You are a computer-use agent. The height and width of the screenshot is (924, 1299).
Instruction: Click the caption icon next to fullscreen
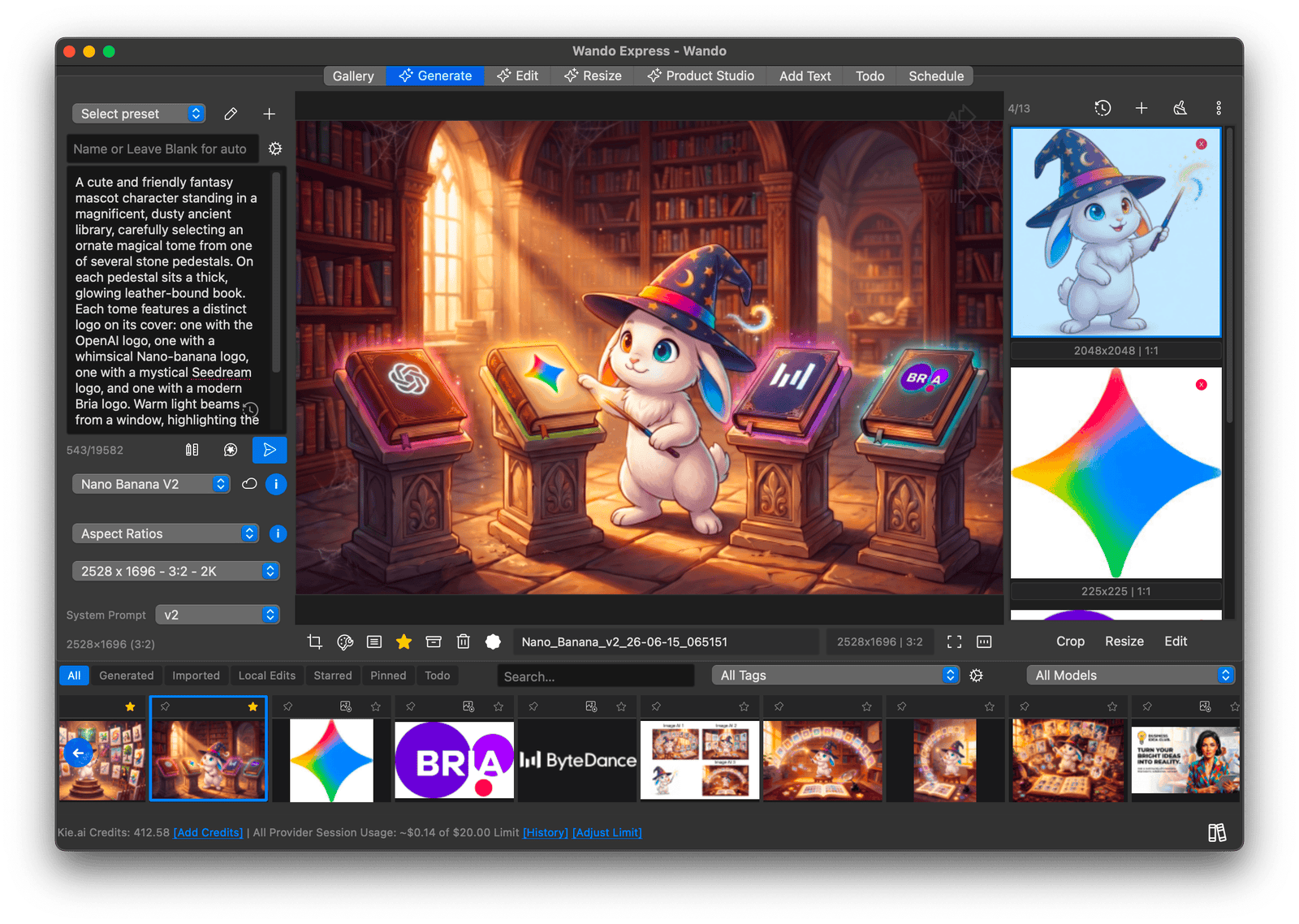click(984, 641)
